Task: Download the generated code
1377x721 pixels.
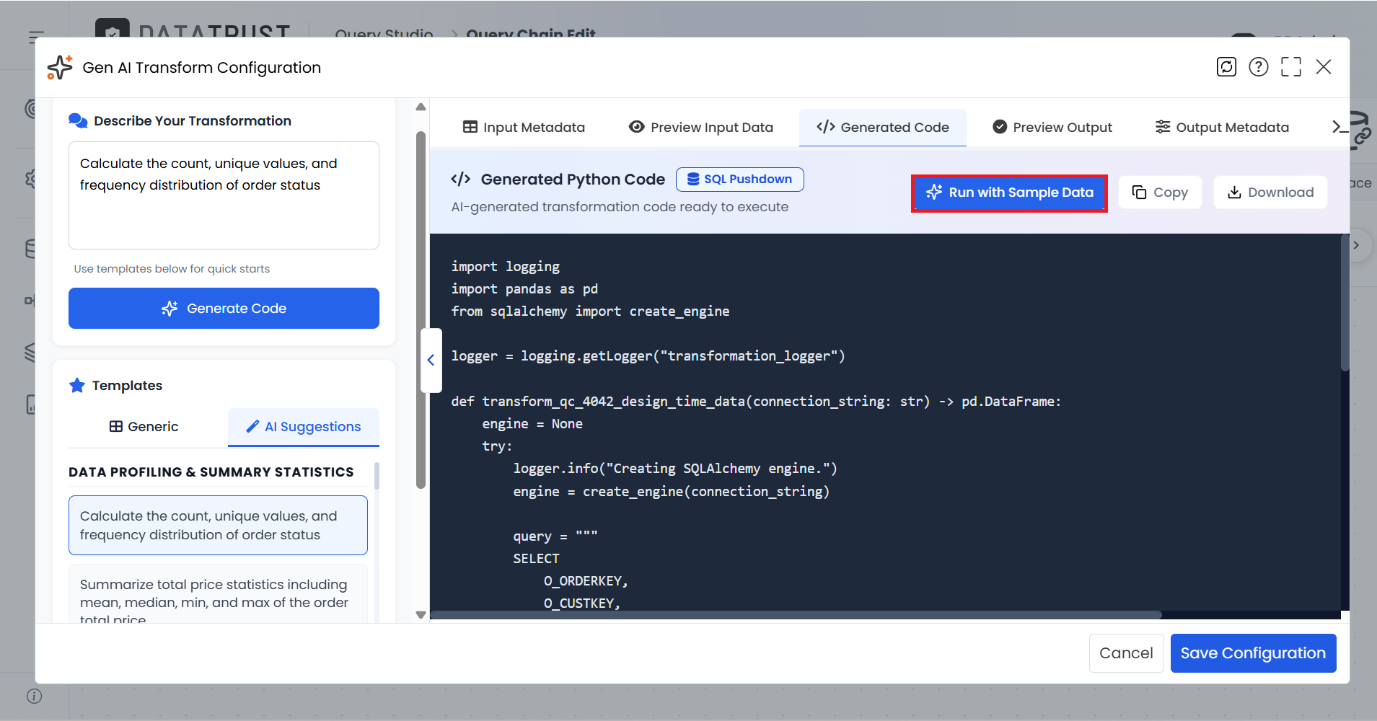Action: [1271, 192]
